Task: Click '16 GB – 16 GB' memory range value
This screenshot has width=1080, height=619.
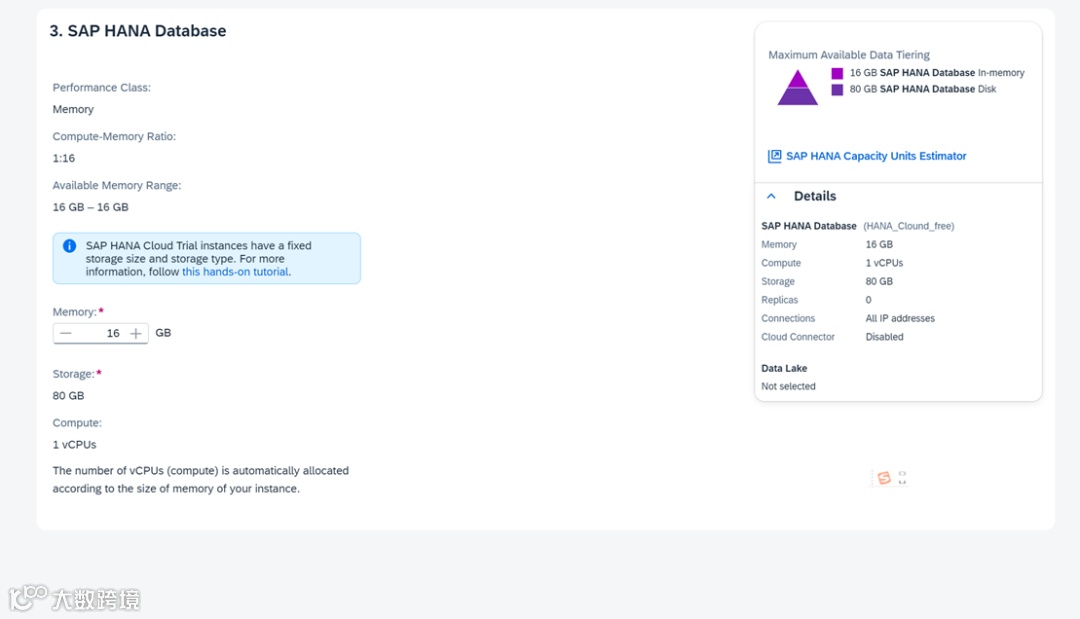Action: click(x=90, y=207)
